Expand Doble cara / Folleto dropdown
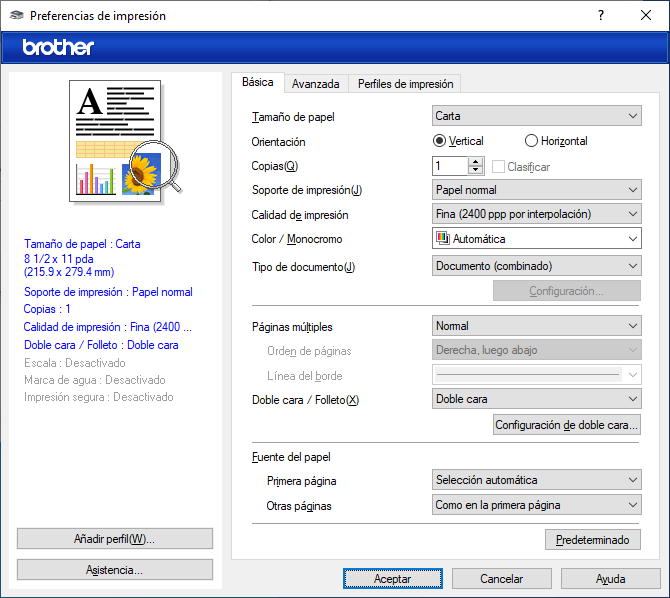 pyautogui.click(x=536, y=399)
